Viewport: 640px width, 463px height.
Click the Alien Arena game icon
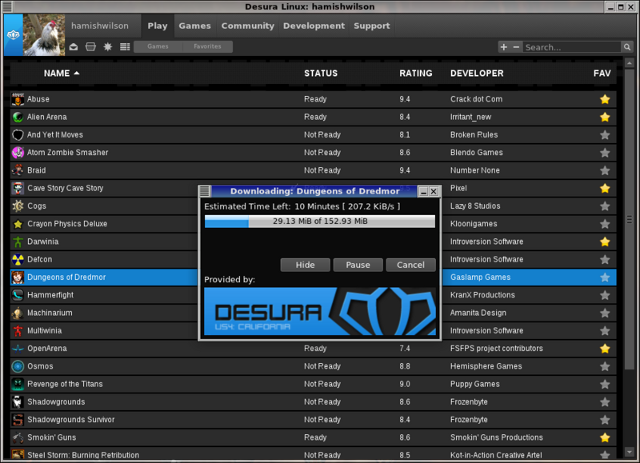(18, 117)
